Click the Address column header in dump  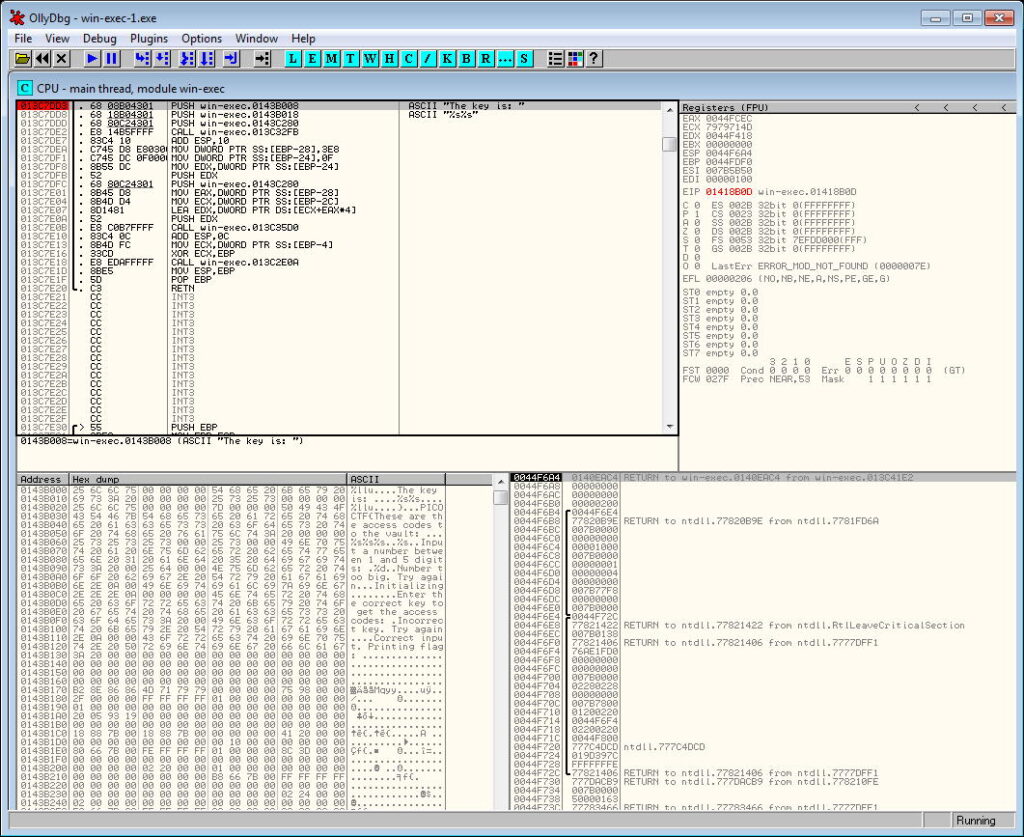click(43, 479)
